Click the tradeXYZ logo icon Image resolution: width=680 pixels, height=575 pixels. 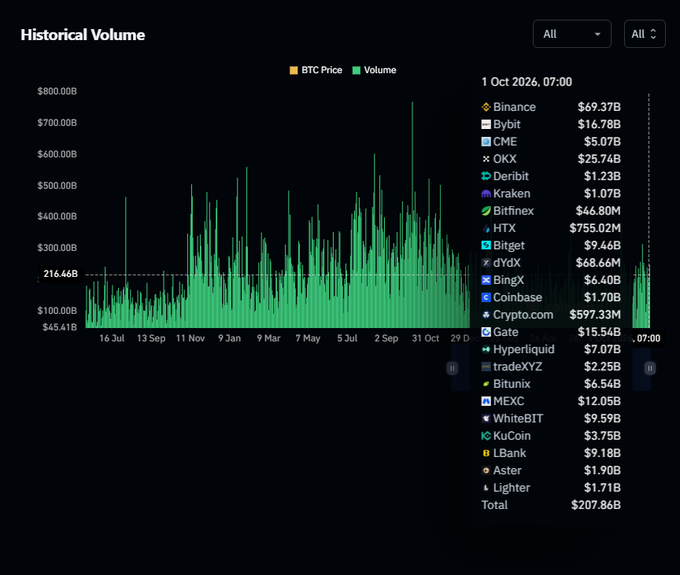(486, 367)
